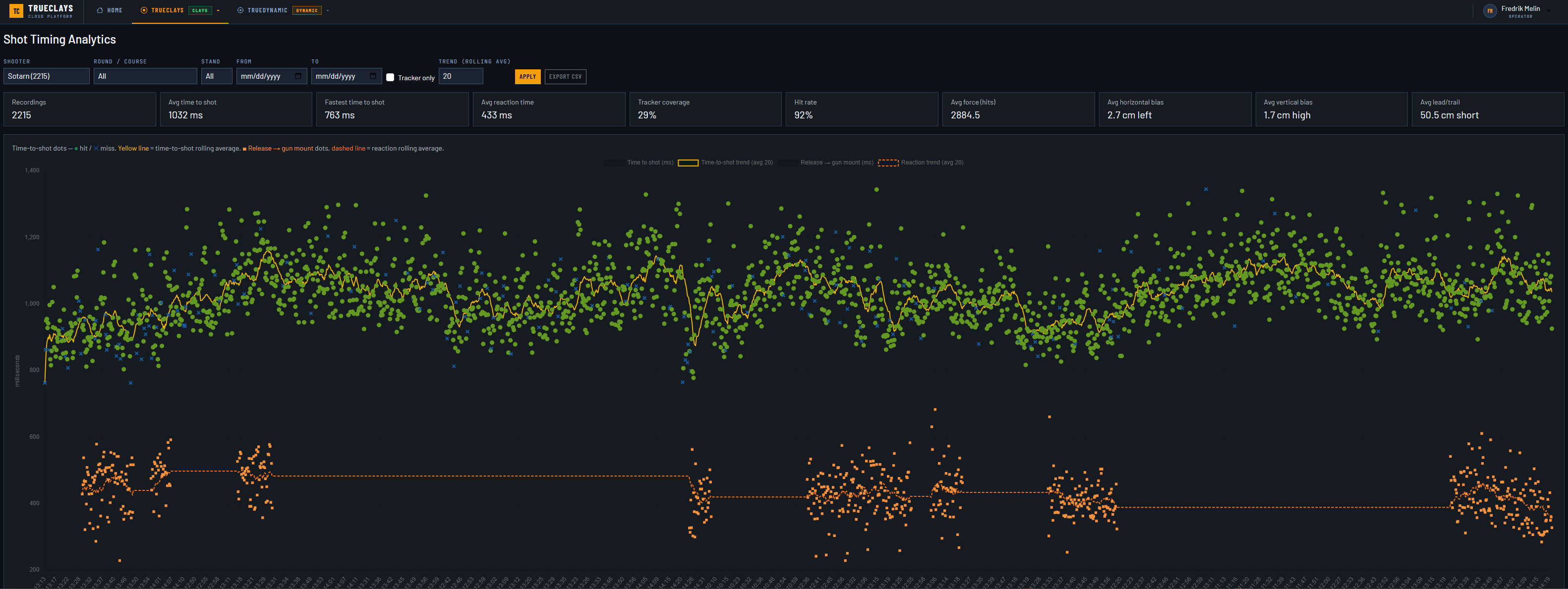Image resolution: width=1568 pixels, height=589 pixels.
Task: Click the TC TrueClays logo icon
Action: tap(16, 11)
